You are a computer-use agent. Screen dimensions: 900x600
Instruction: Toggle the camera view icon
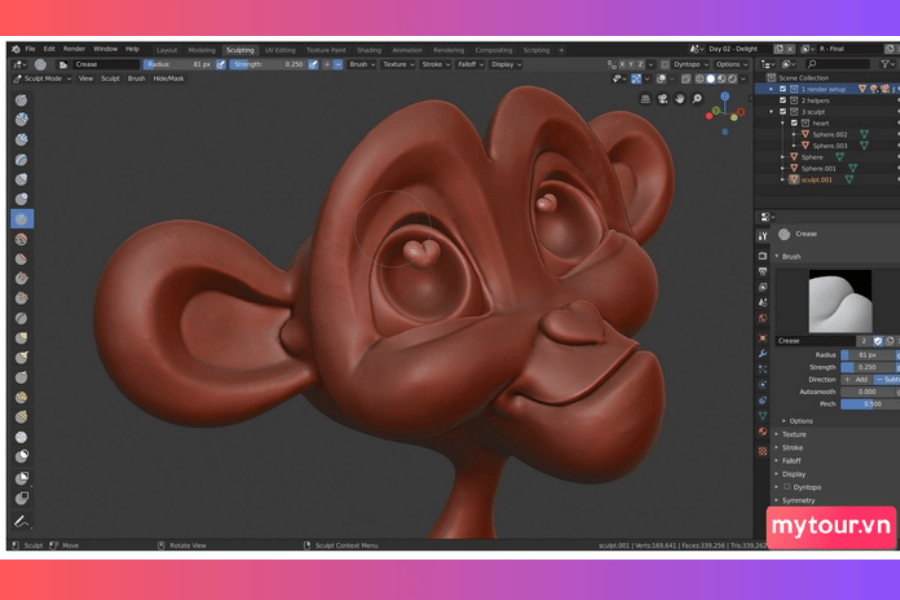[x=662, y=99]
